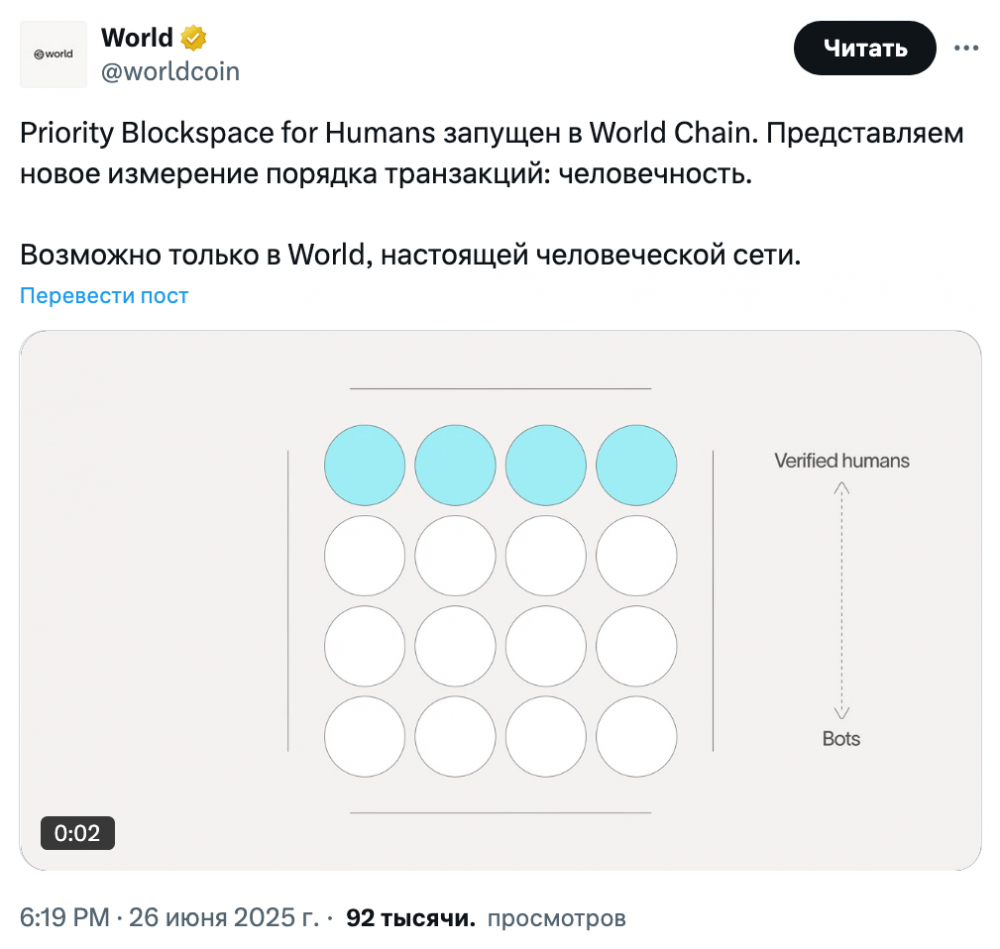Image resolution: width=1000 pixels, height=949 pixels.
Task: Click the bottom-left white circle in grid
Action: 365,737
